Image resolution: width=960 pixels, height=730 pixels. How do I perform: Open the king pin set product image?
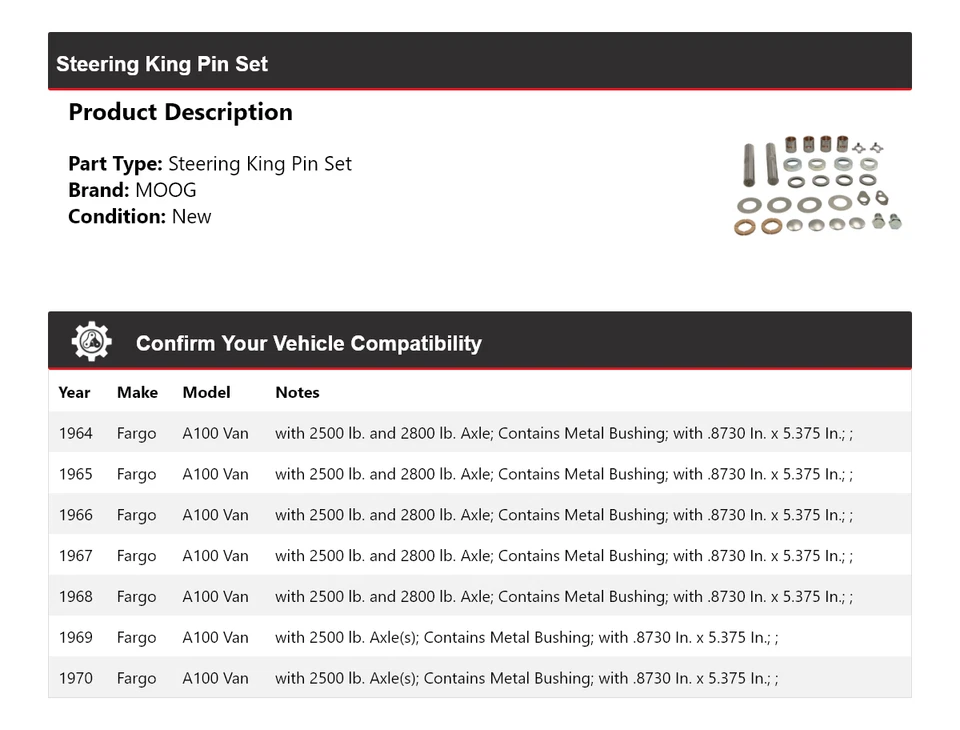tap(810, 186)
